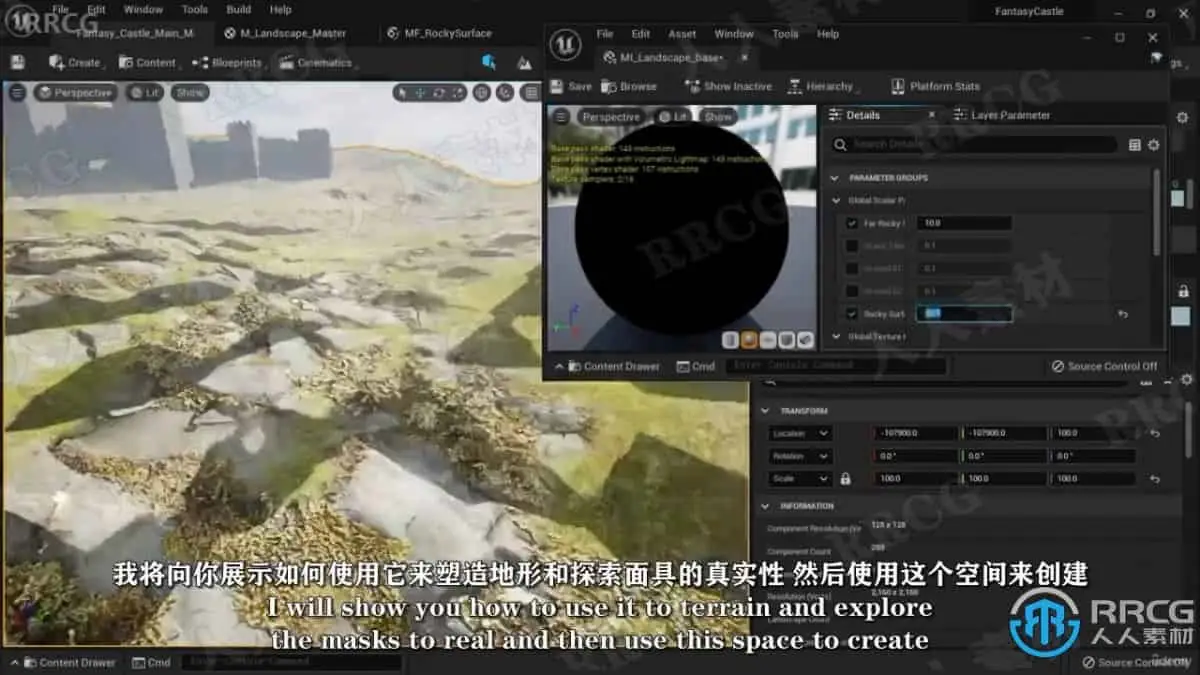Open Content Drawer in material instance window

(x=613, y=367)
